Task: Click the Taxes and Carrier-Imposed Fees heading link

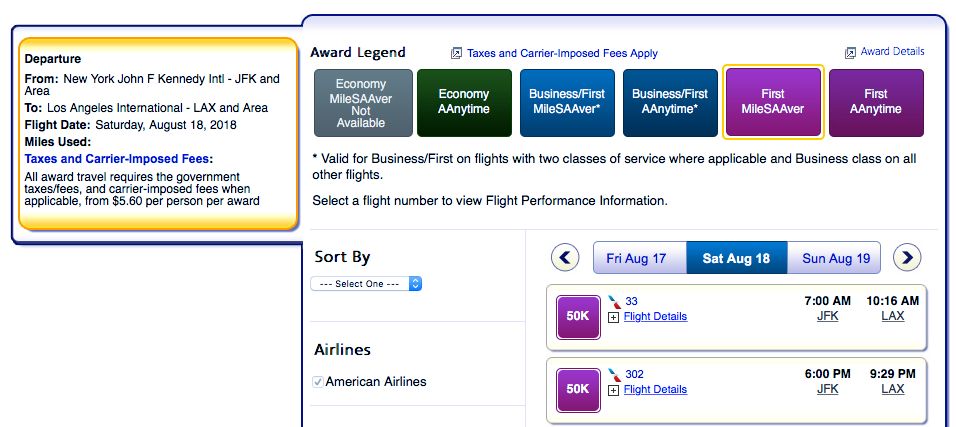Action: pos(119,158)
